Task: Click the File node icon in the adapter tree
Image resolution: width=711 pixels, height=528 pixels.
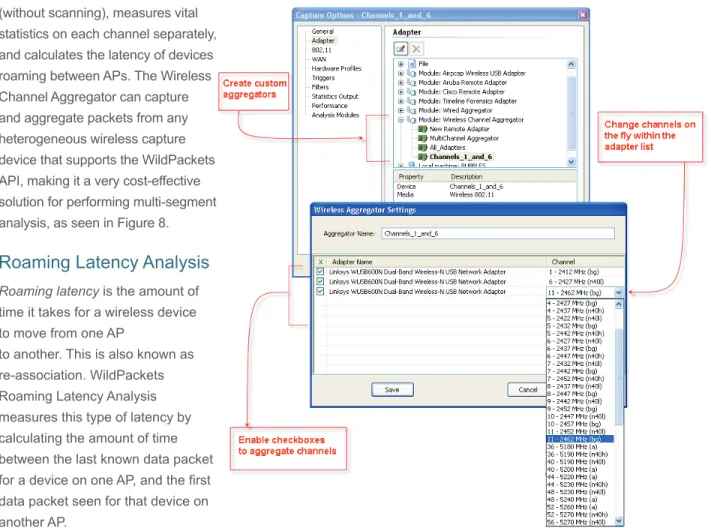Action: [x=412, y=64]
